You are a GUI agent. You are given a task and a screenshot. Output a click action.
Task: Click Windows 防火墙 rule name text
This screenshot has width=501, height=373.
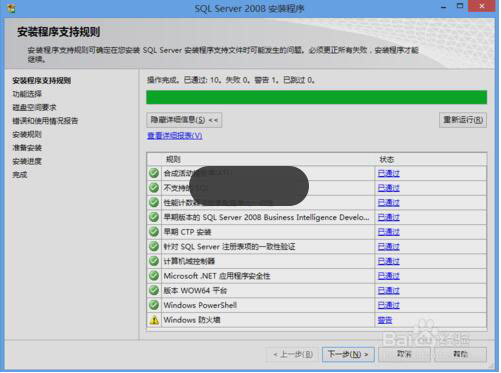pos(192,320)
